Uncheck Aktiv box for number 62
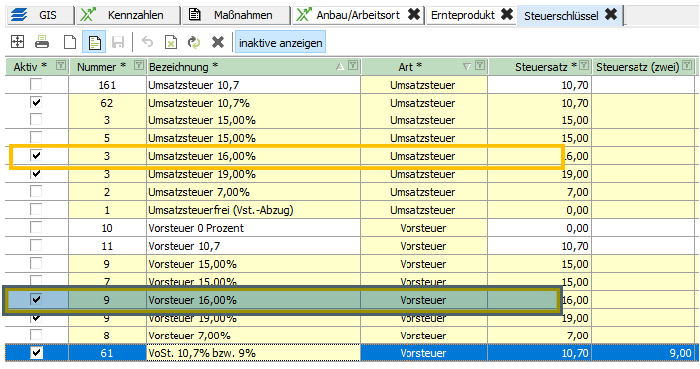This screenshot has height=369, width=700. point(36,103)
